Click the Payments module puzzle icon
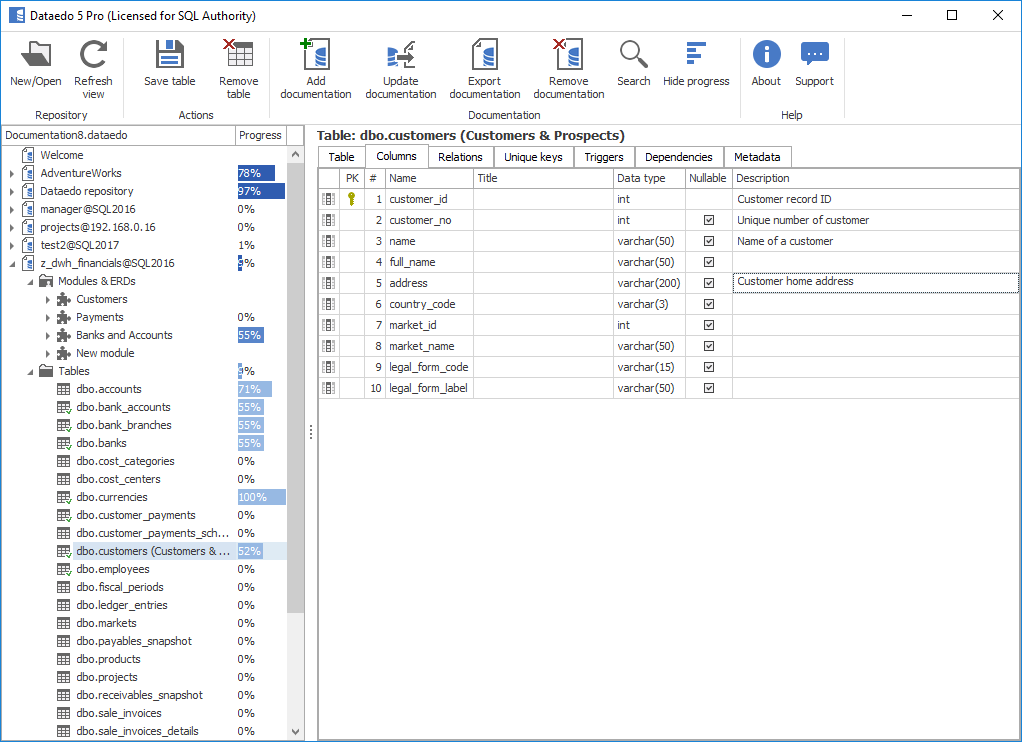1022x742 pixels. [64, 318]
